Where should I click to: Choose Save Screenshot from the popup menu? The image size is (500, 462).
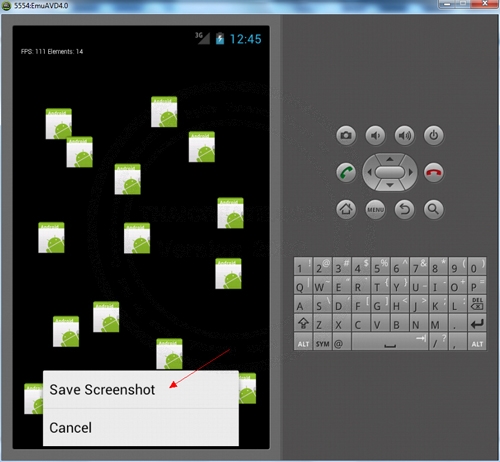(x=141, y=389)
